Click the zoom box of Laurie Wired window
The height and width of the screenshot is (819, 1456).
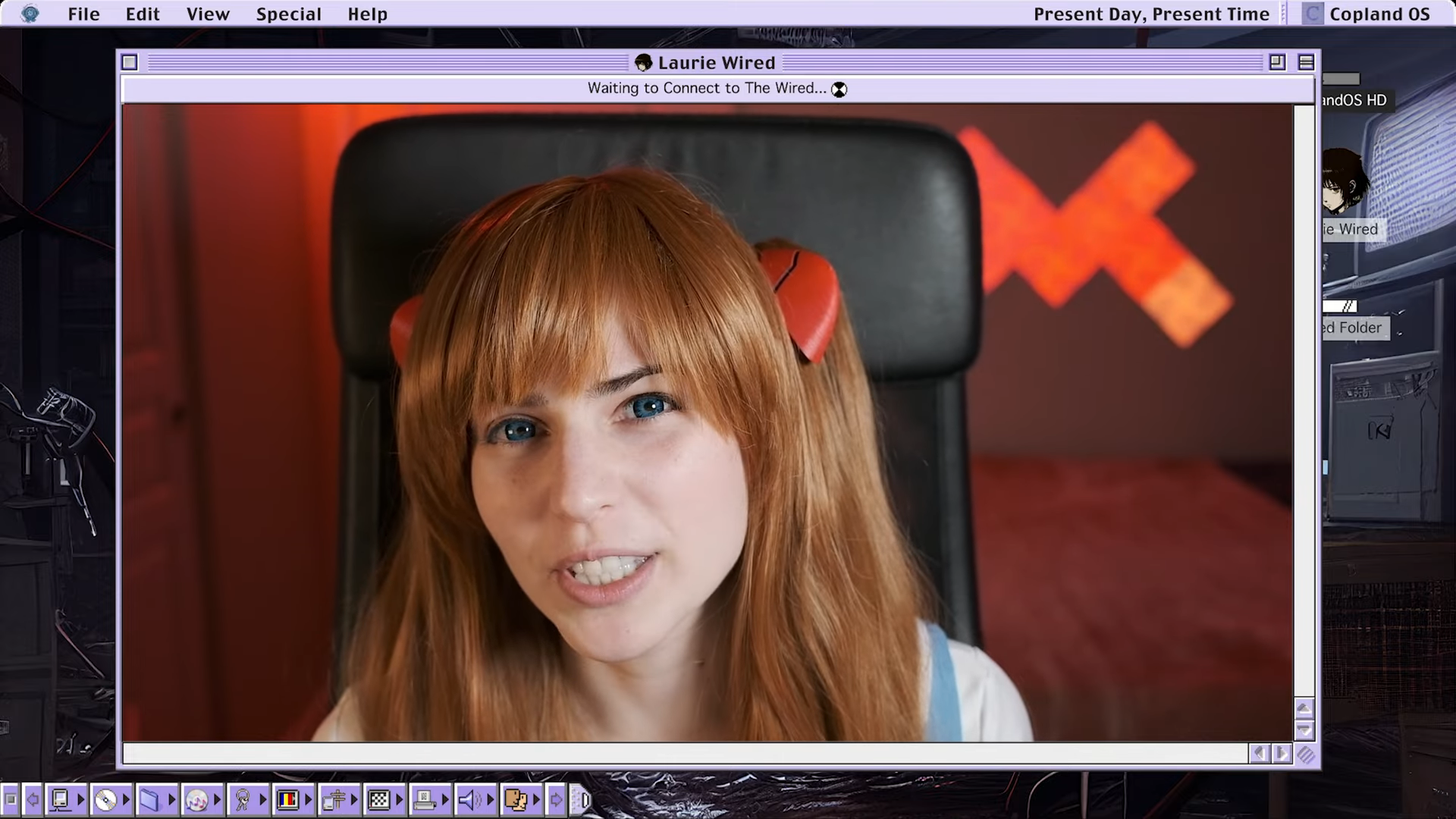pos(1277,62)
